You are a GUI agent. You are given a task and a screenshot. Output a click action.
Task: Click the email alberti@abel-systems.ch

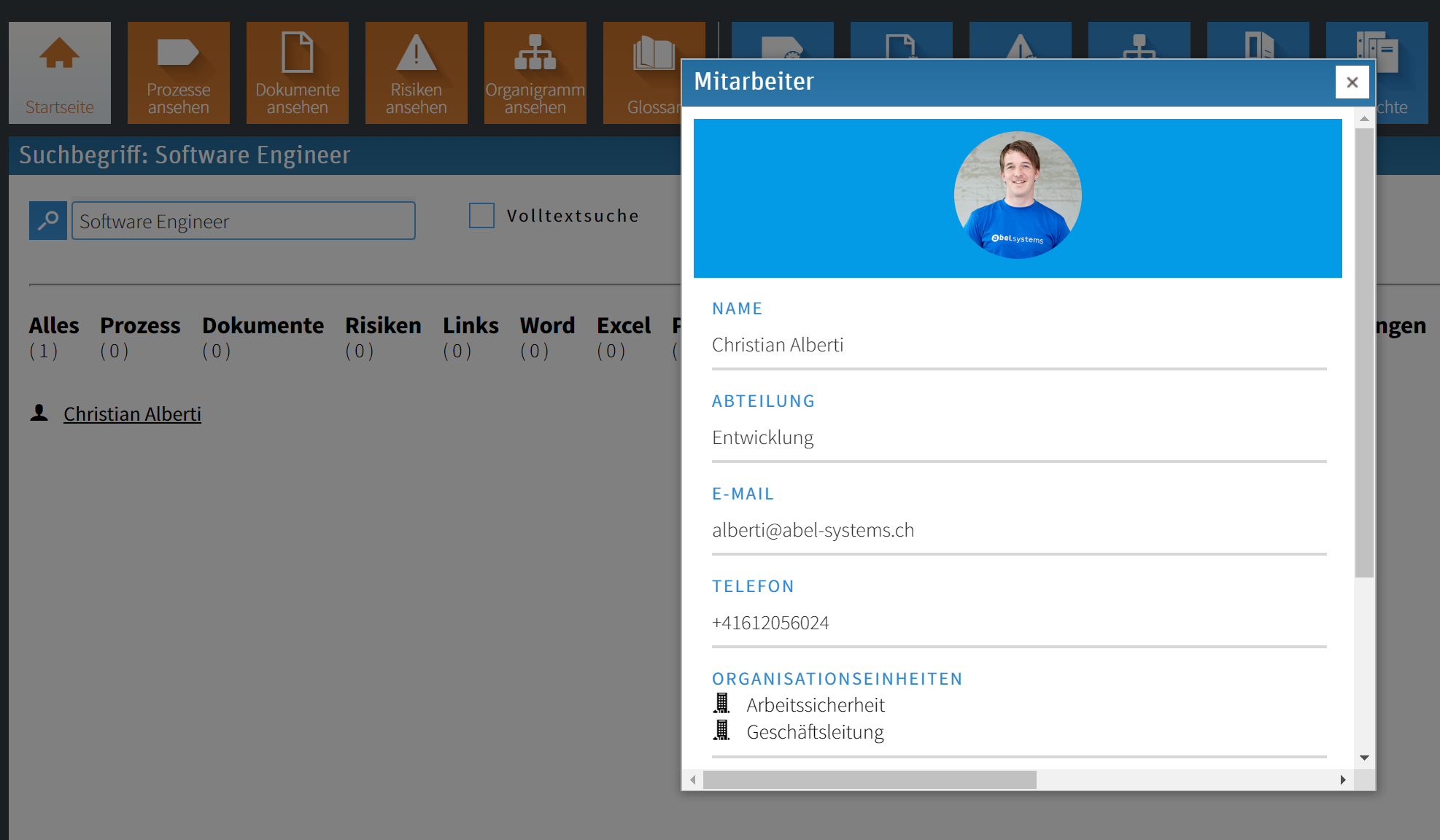click(813, 530)
